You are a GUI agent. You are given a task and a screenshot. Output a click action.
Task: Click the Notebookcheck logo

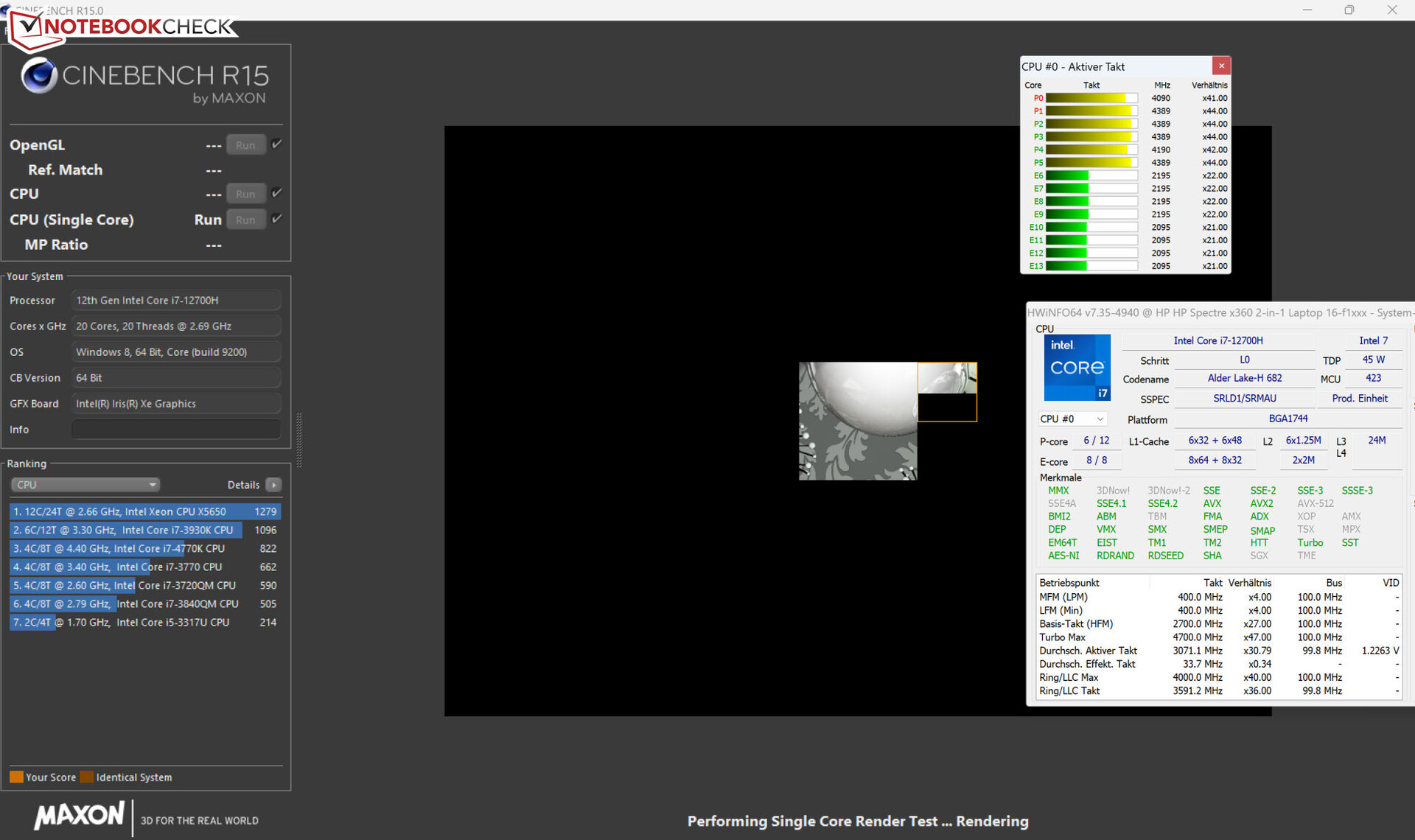pos(122,27)
